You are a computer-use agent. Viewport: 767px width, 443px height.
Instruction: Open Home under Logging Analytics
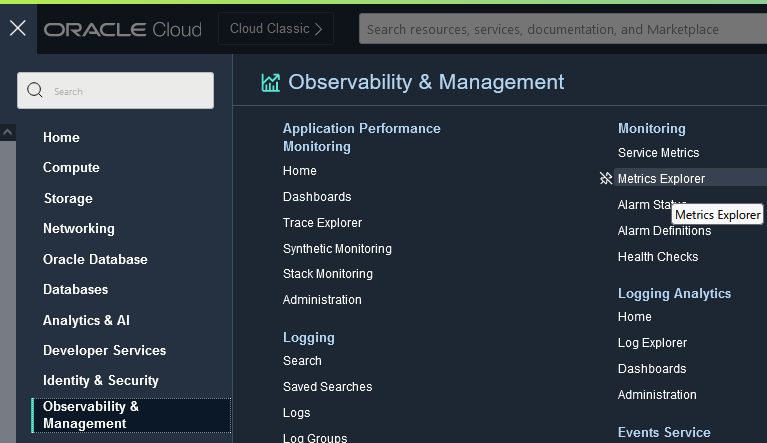634,317
